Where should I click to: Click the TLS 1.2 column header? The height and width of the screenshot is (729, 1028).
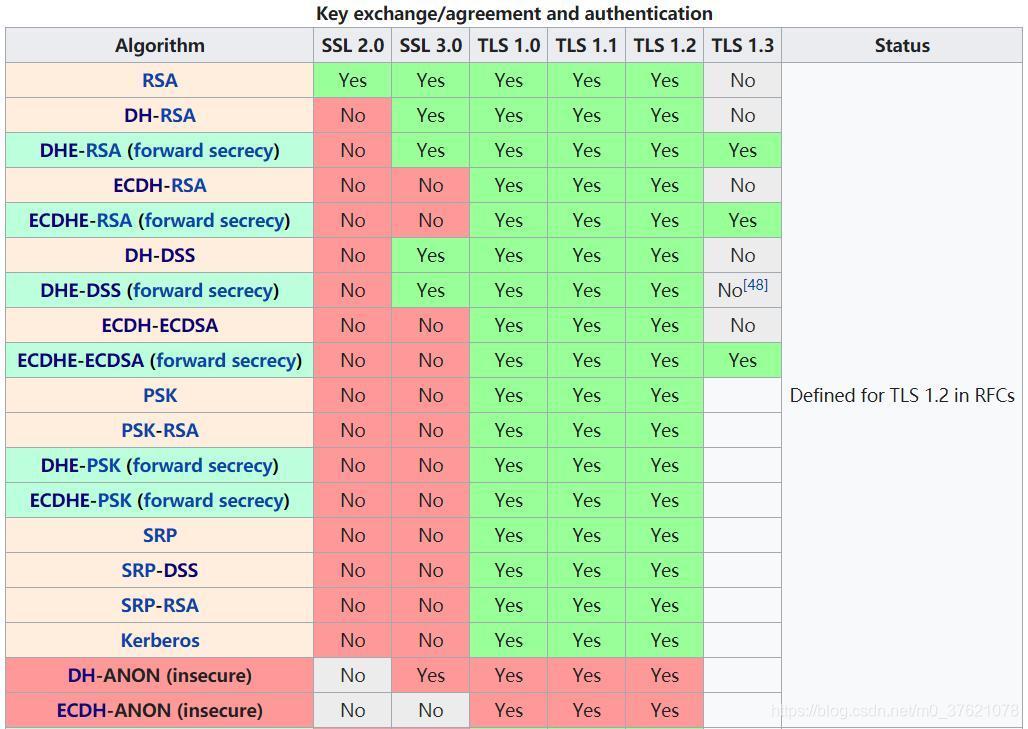click(x=665, y=45)
